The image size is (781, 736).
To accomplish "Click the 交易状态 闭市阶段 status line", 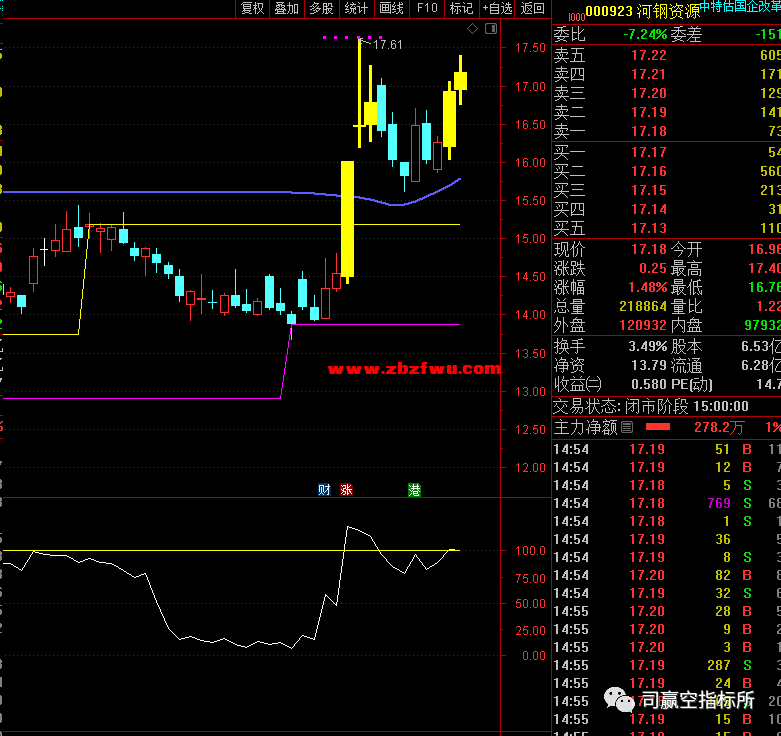I will tap(651, 406).
